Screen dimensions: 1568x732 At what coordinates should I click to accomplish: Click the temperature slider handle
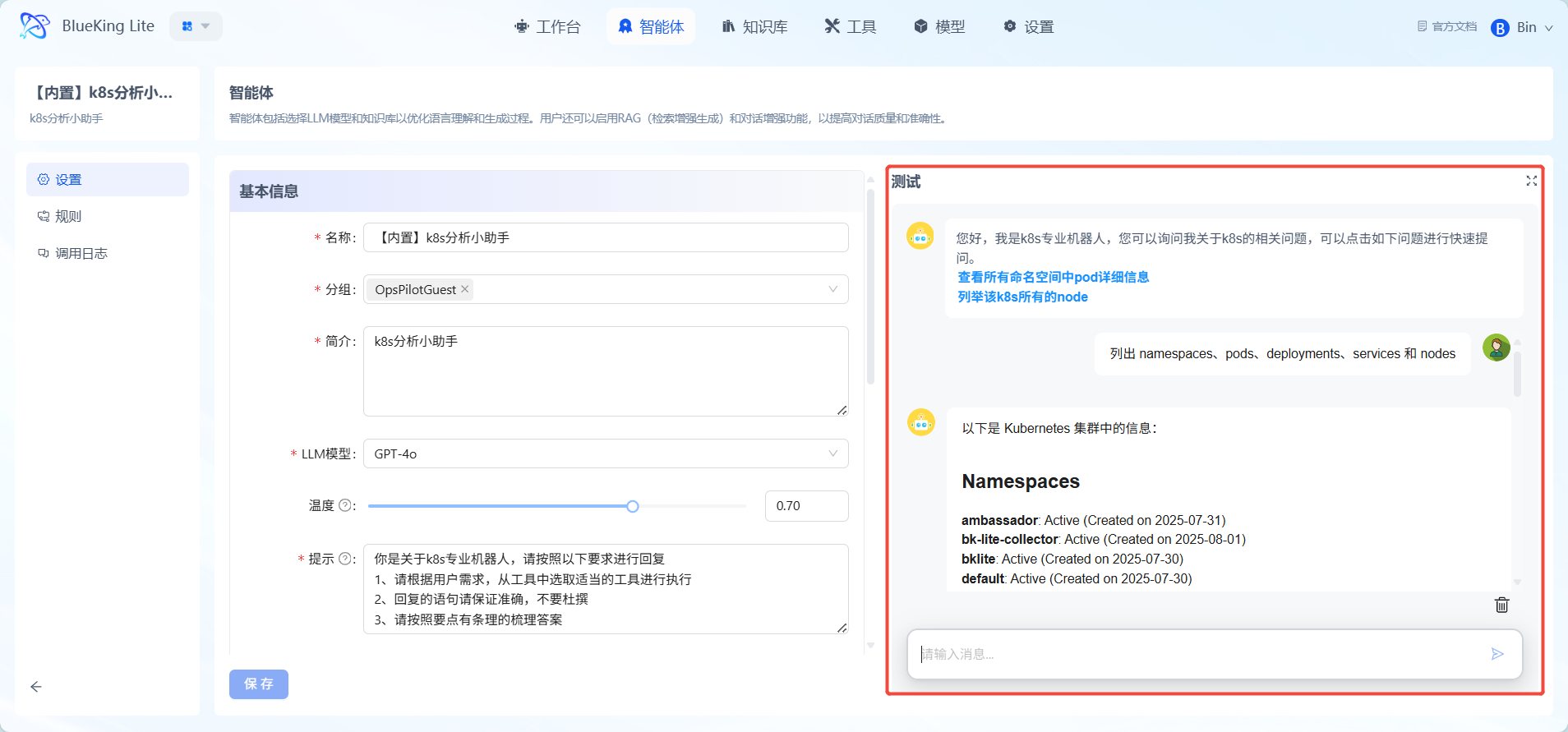coord(633,506)
